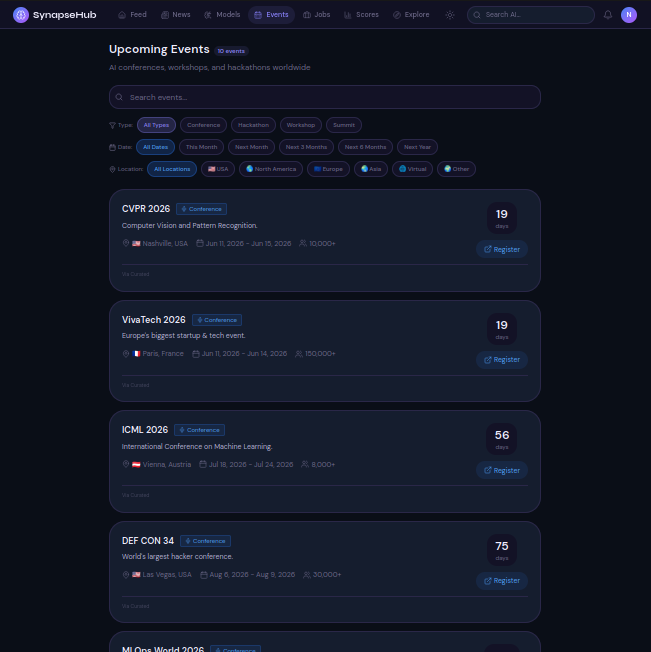This screenshot has width=651, height=652.
Task: Filter by Workshop type
Action: click(x=301, y=125)
